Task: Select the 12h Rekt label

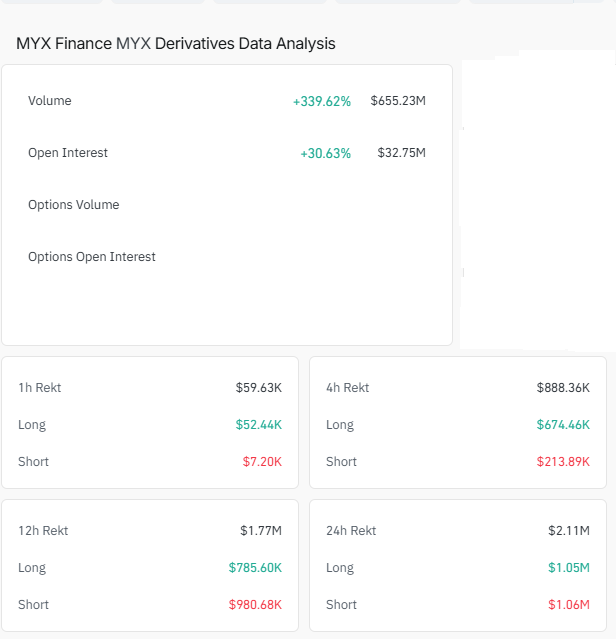Action: click(43, 531)
